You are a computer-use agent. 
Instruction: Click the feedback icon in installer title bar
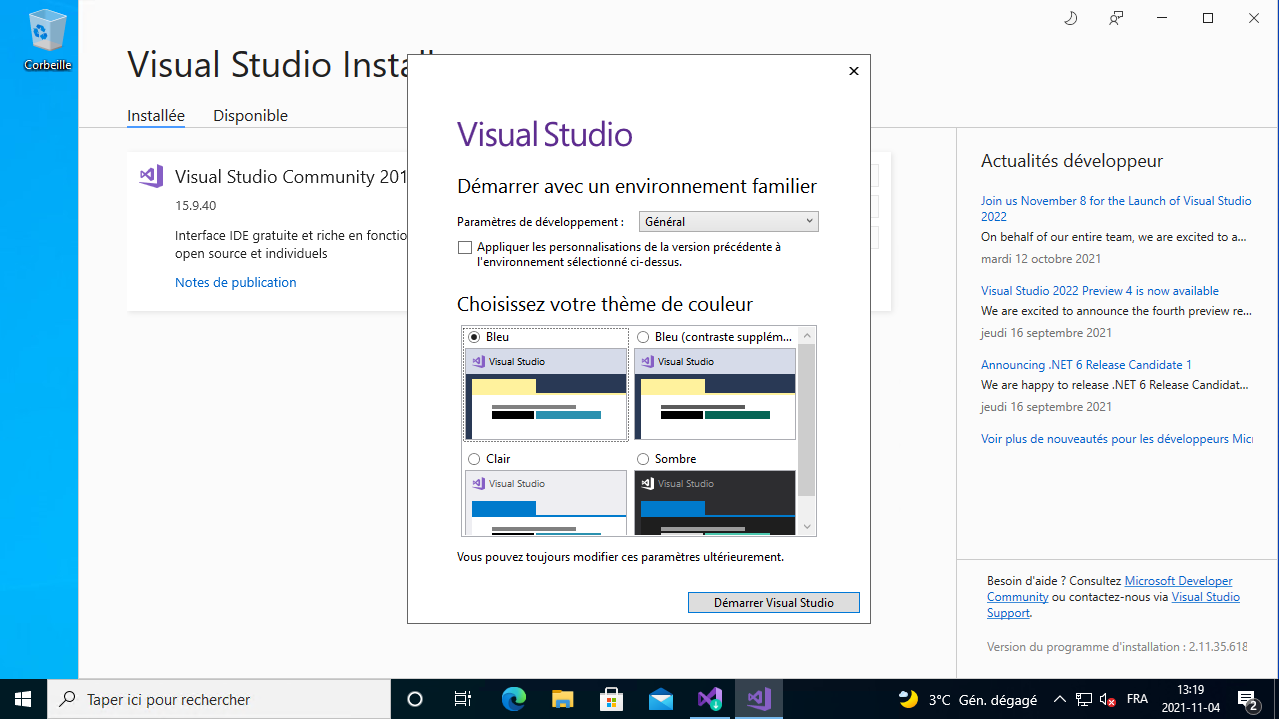coord(1116,18)
